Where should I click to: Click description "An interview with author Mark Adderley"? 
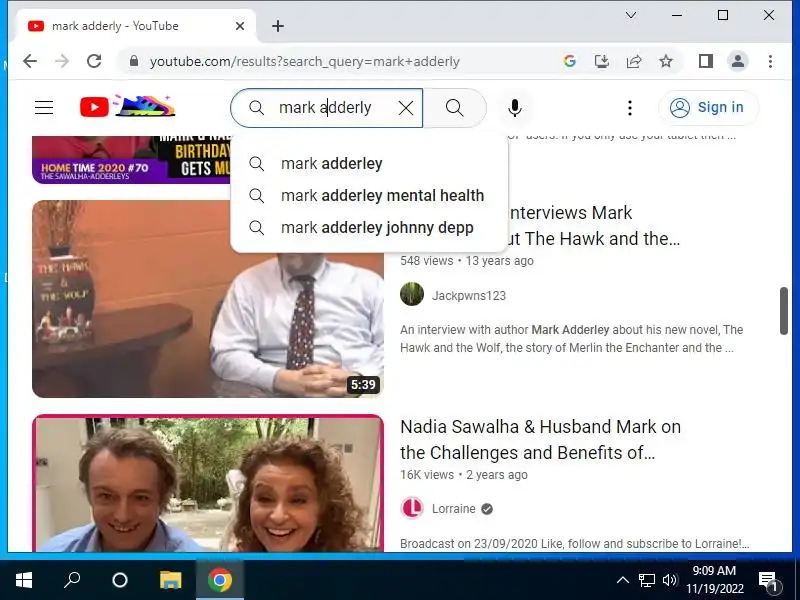505,330
